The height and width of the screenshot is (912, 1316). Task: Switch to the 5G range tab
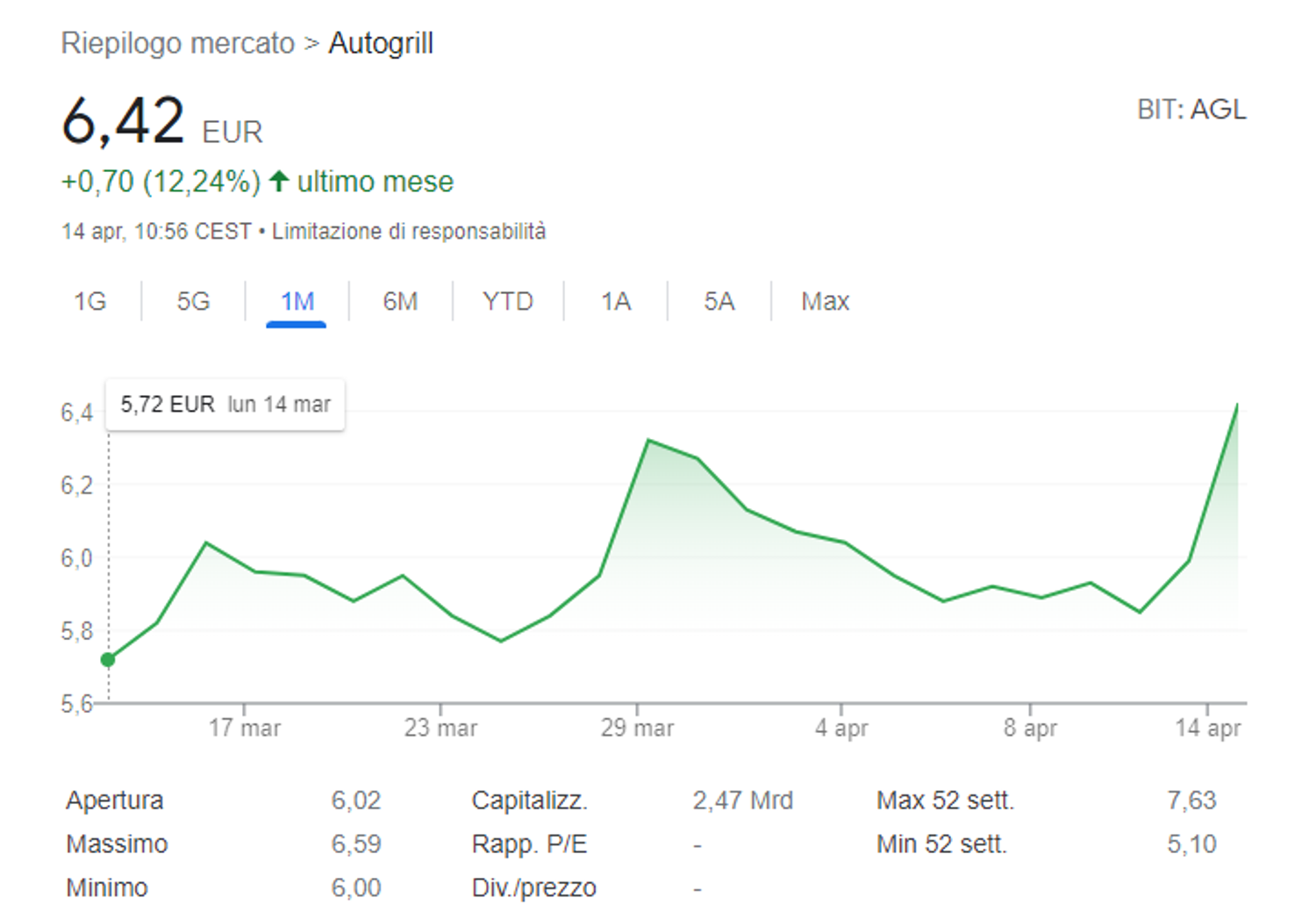(193, 301)
